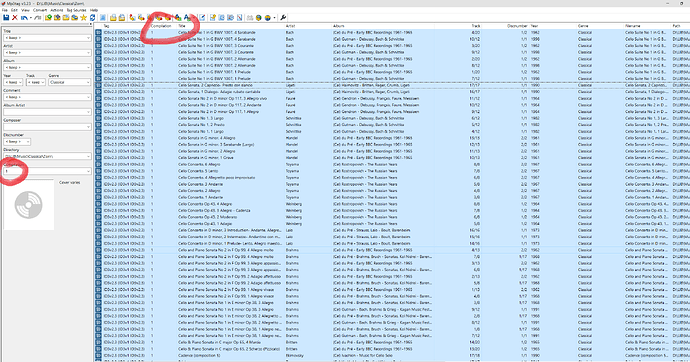
Task: Click the export toolbar icon with star
Action: [x=213, y=18]
